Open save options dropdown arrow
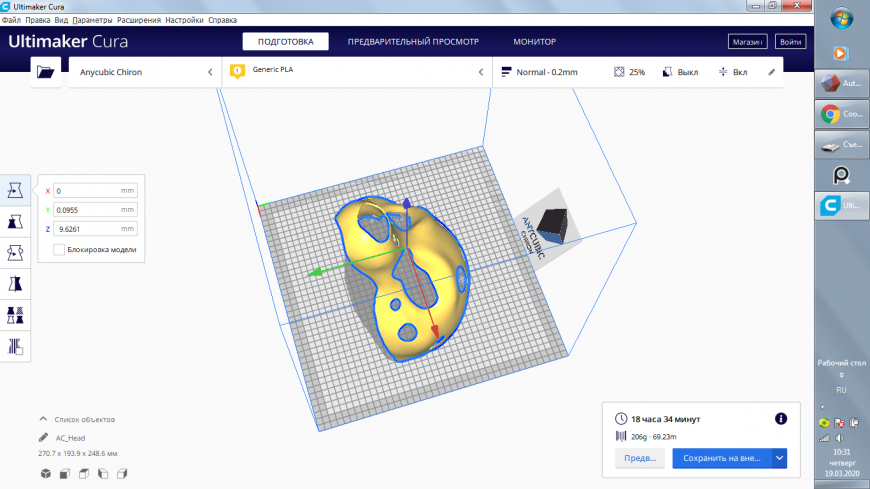 (780, 458)
